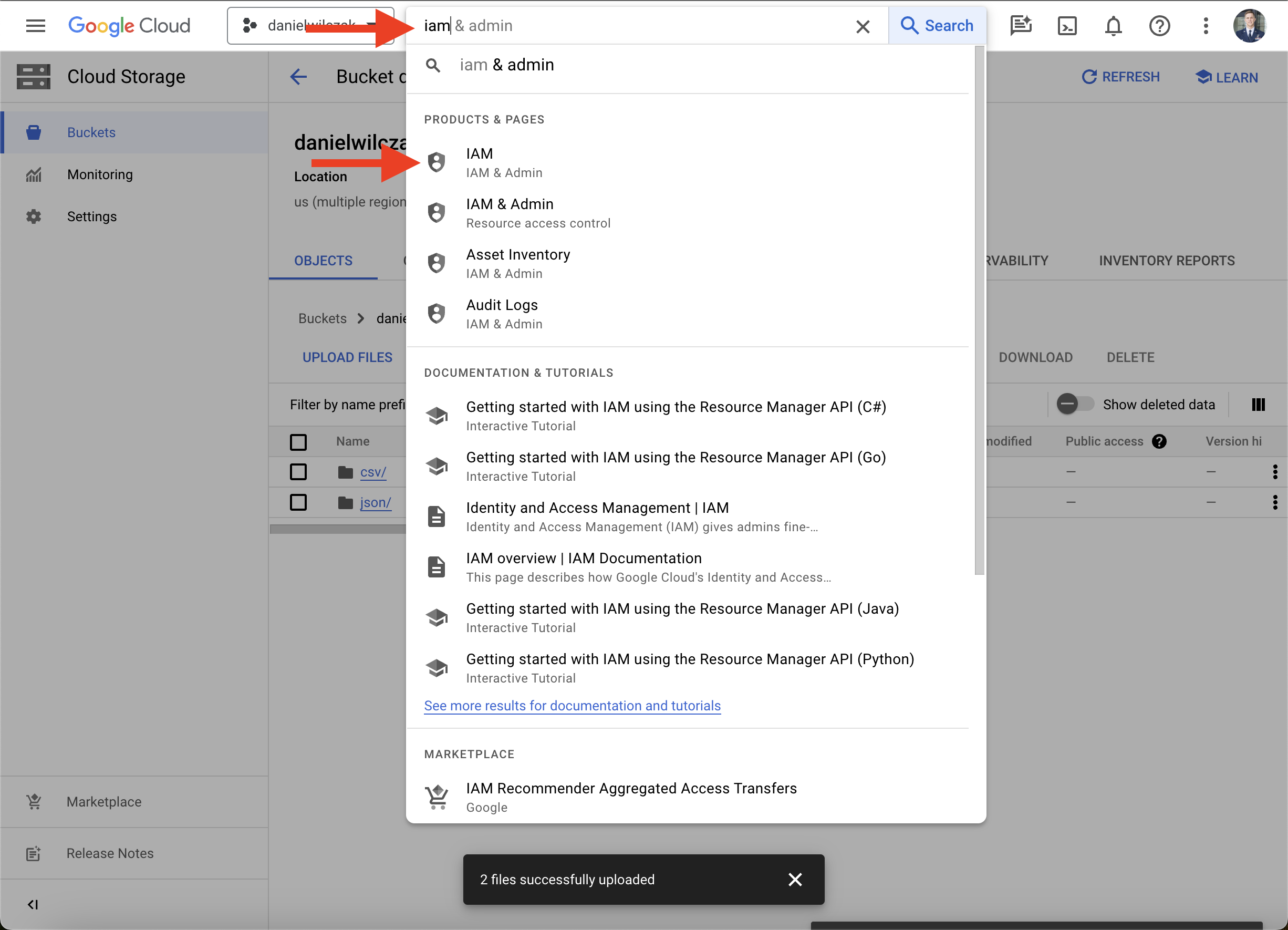Click the shield icon beside Asset Inventory
The height and width of the screenshot is (930, 1288).
[436, 263]
